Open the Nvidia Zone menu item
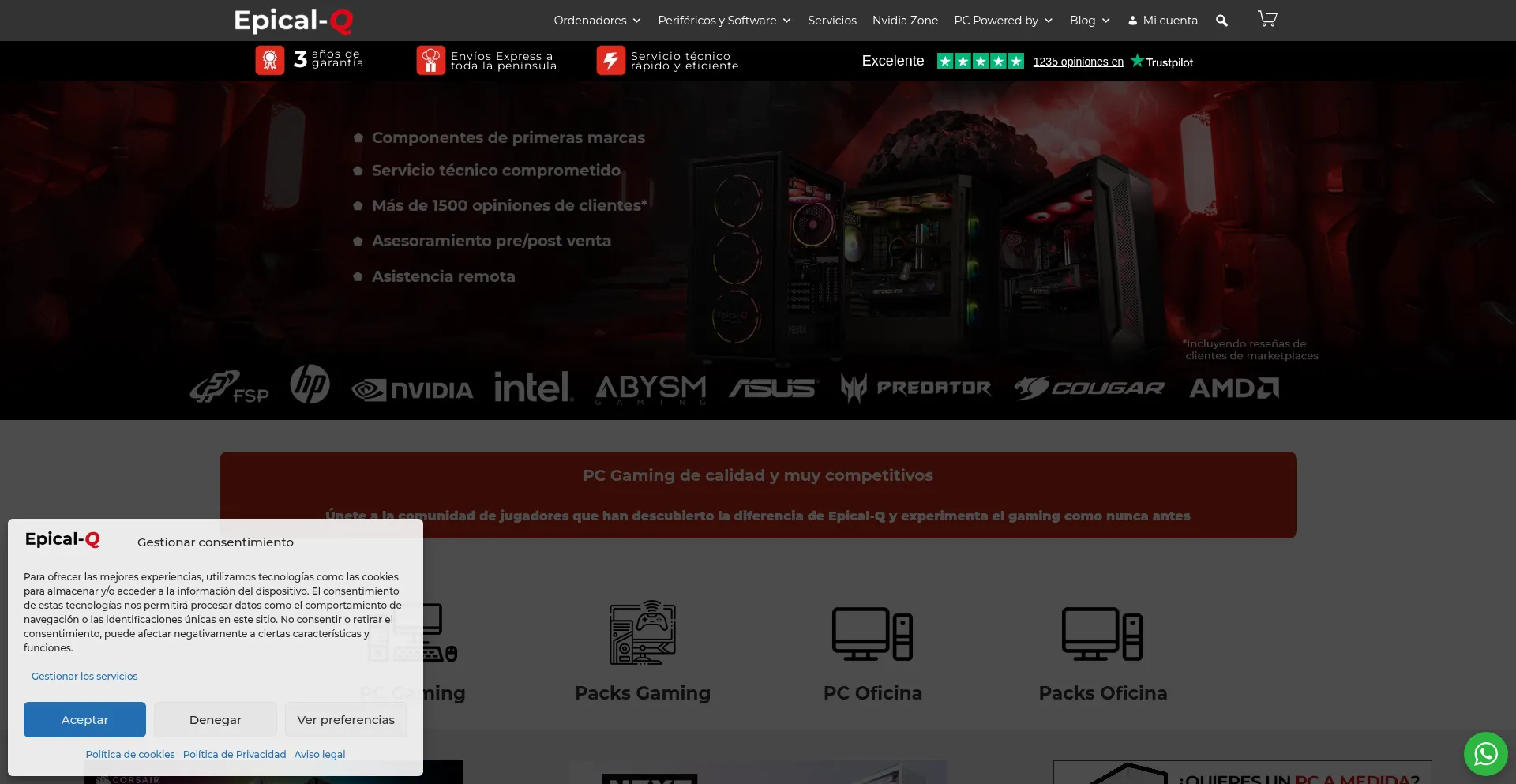The height and width of the screenshot is (784, 1516). coord(905,21)
